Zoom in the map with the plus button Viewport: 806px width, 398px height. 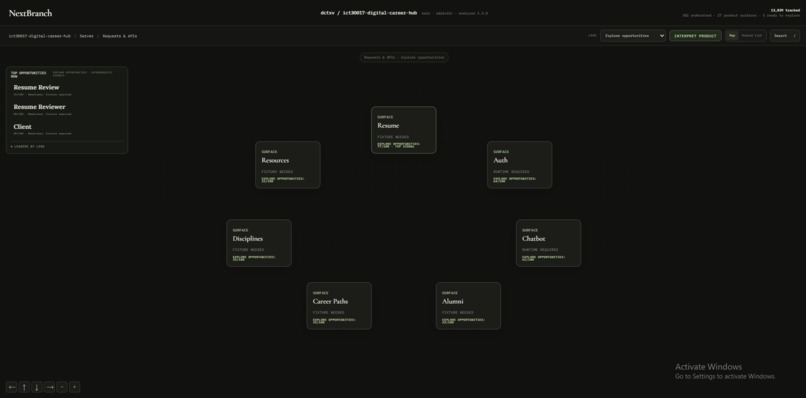click(75, 387)
